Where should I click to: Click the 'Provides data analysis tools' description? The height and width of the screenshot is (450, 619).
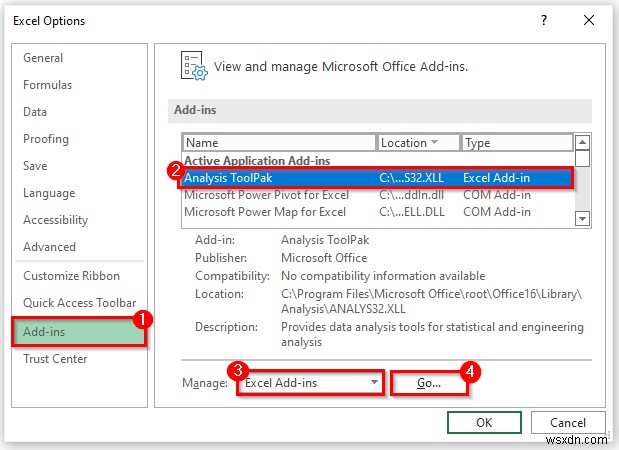pos(432,334)
